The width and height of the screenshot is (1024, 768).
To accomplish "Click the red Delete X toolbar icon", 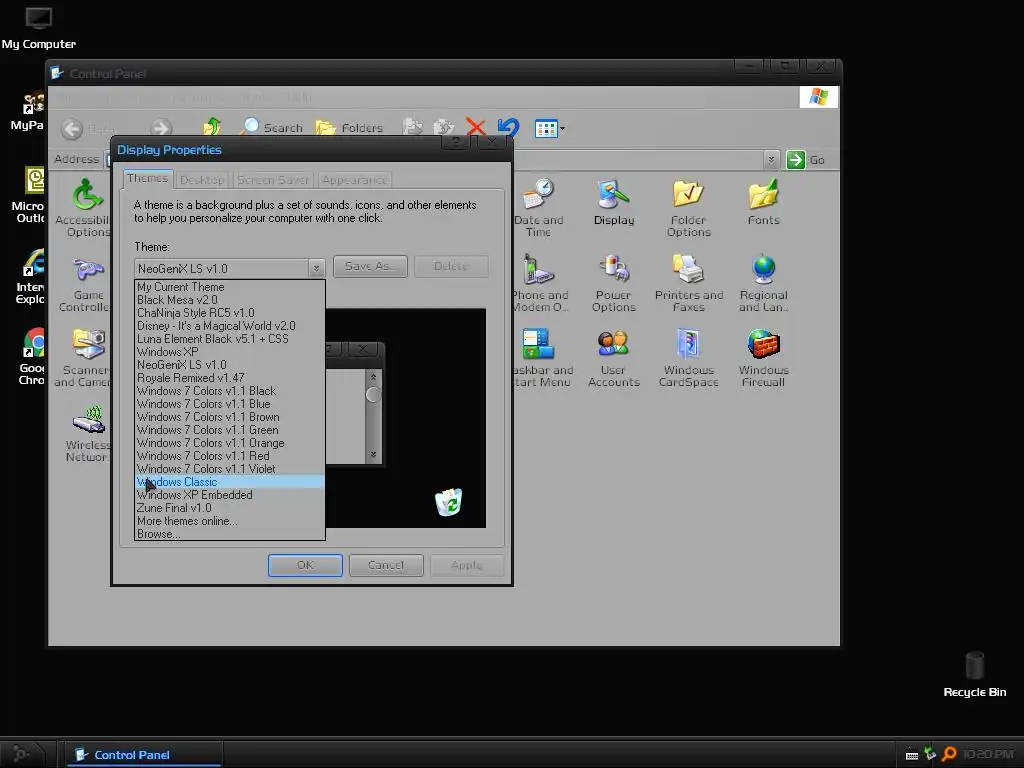I will [475, 127].
